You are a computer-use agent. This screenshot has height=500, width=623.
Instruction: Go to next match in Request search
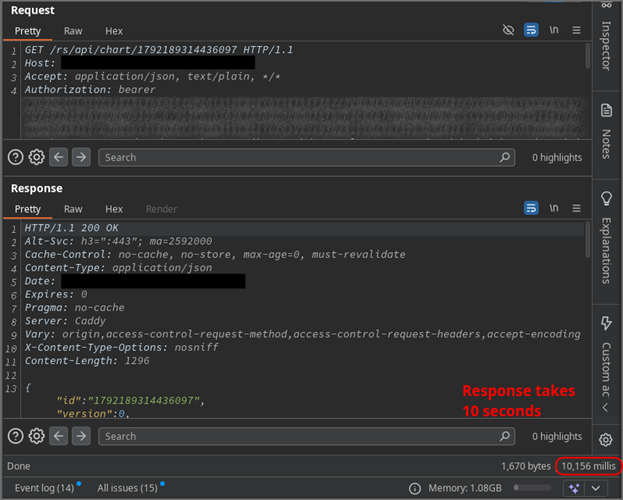[x=81, y=157]
